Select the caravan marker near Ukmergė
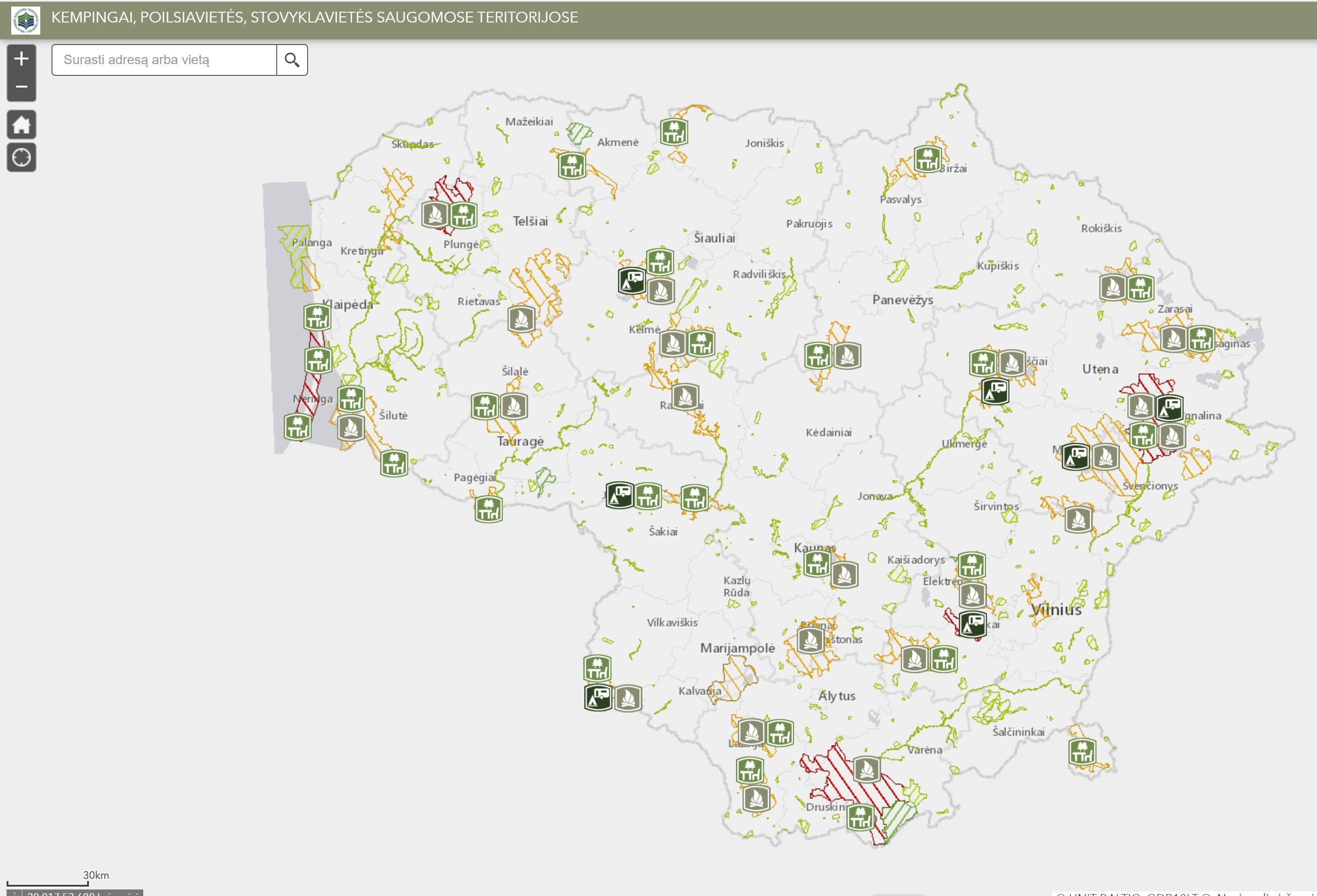 point(995,390)
